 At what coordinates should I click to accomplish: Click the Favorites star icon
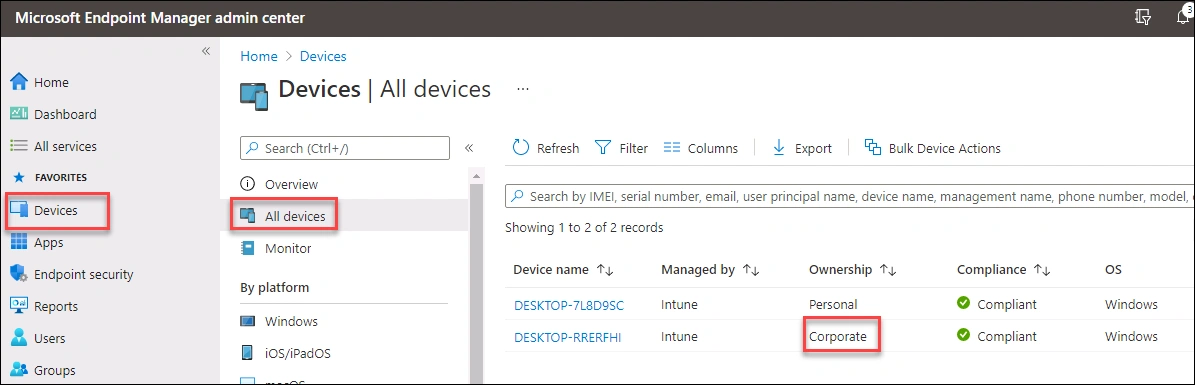19,178
